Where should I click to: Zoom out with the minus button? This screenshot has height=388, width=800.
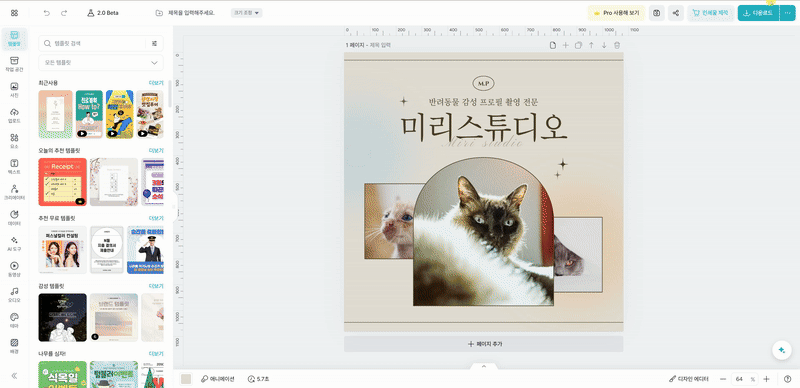(722, 379)
